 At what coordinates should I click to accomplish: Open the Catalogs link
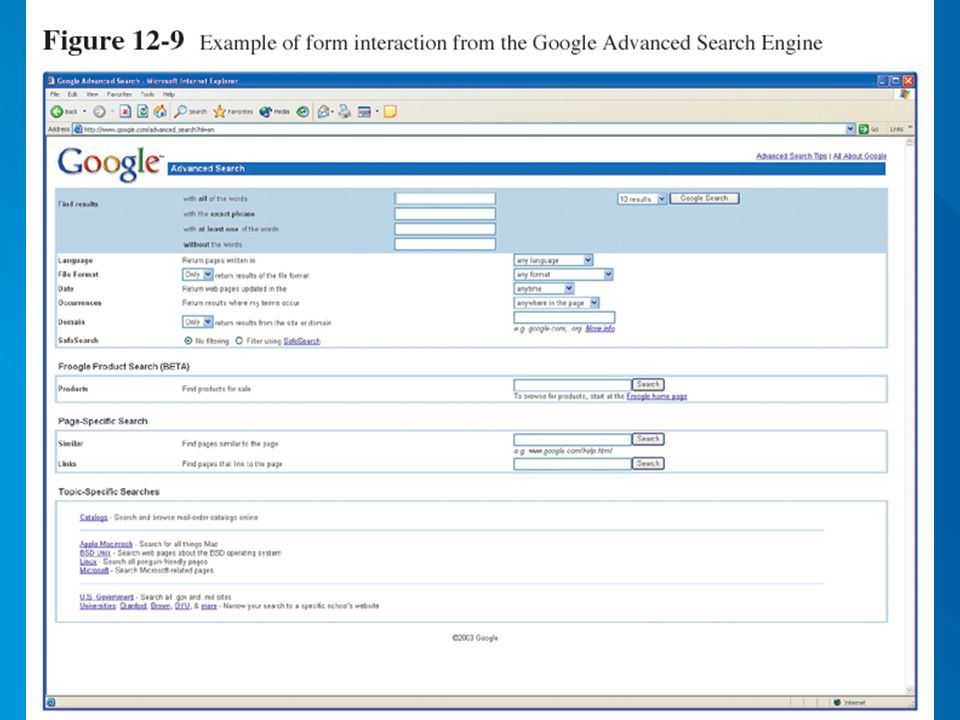(94, 517)
